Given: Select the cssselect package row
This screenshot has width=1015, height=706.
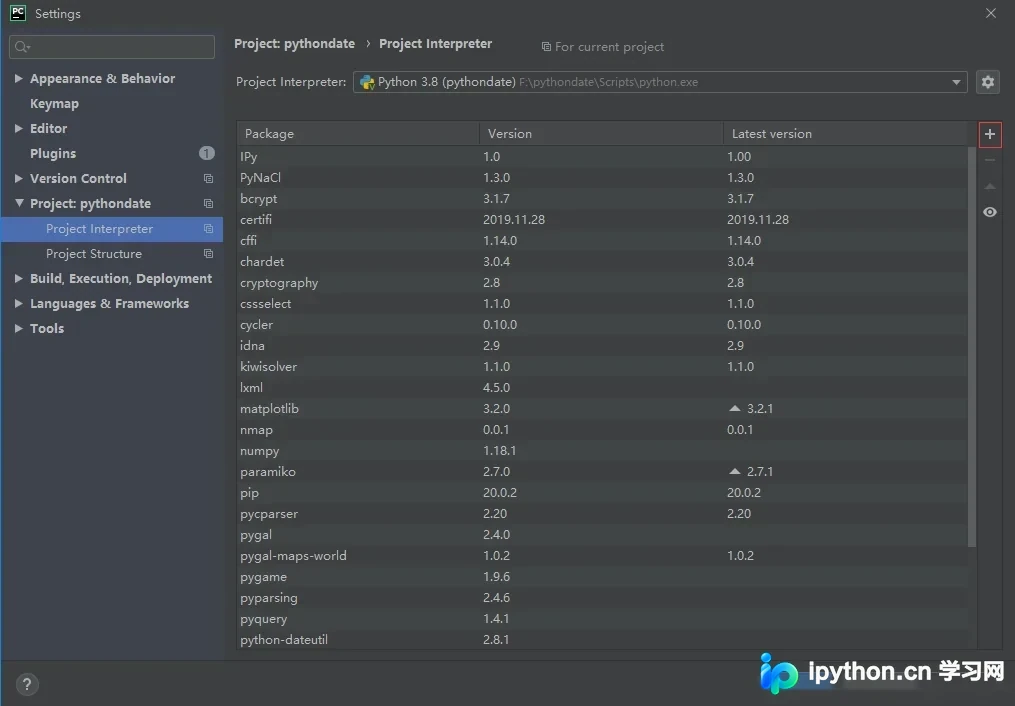Looking at the screenshot, I should click(x=602, y=303).
